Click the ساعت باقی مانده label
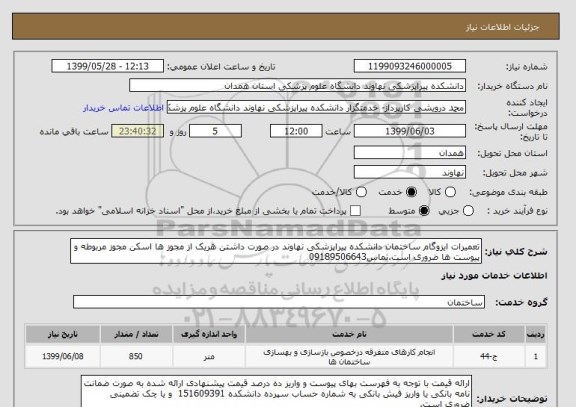This screenshot has height=407, width=576. [74, 132]
